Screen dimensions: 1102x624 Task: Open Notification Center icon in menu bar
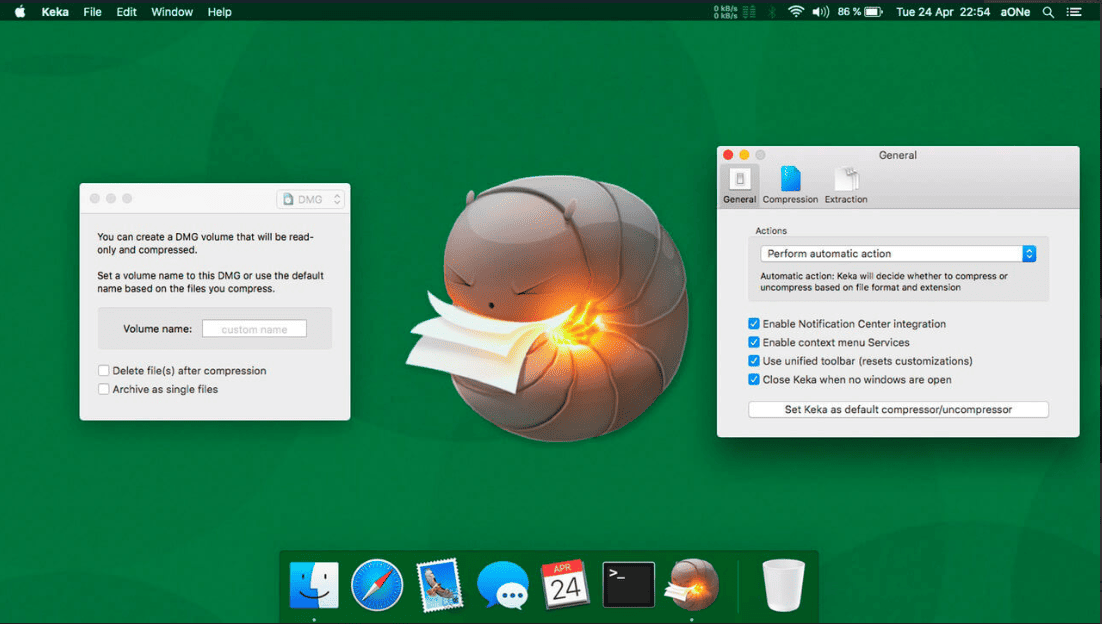tap(1074, 12)
